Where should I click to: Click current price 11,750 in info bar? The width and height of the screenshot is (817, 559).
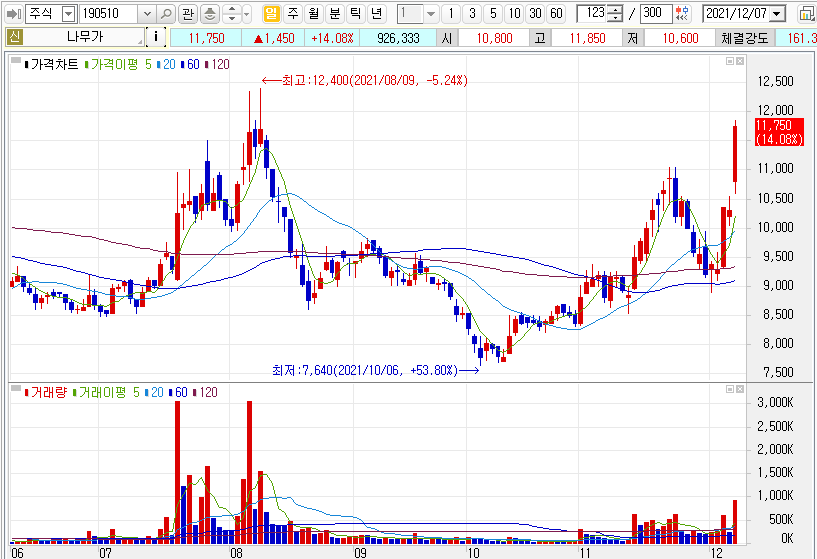206,38
